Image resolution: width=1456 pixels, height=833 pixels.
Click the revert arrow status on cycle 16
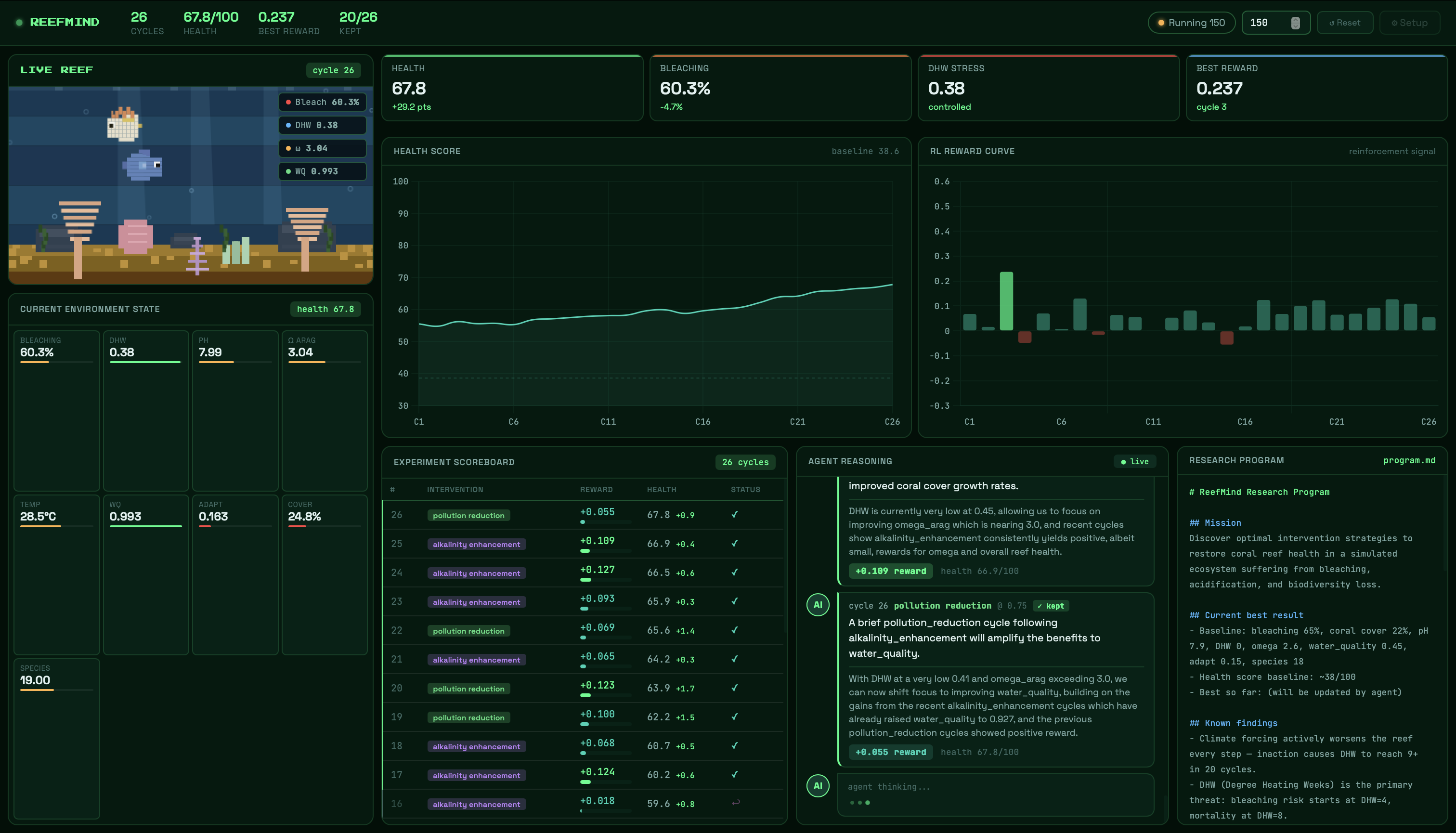[736, 803]
